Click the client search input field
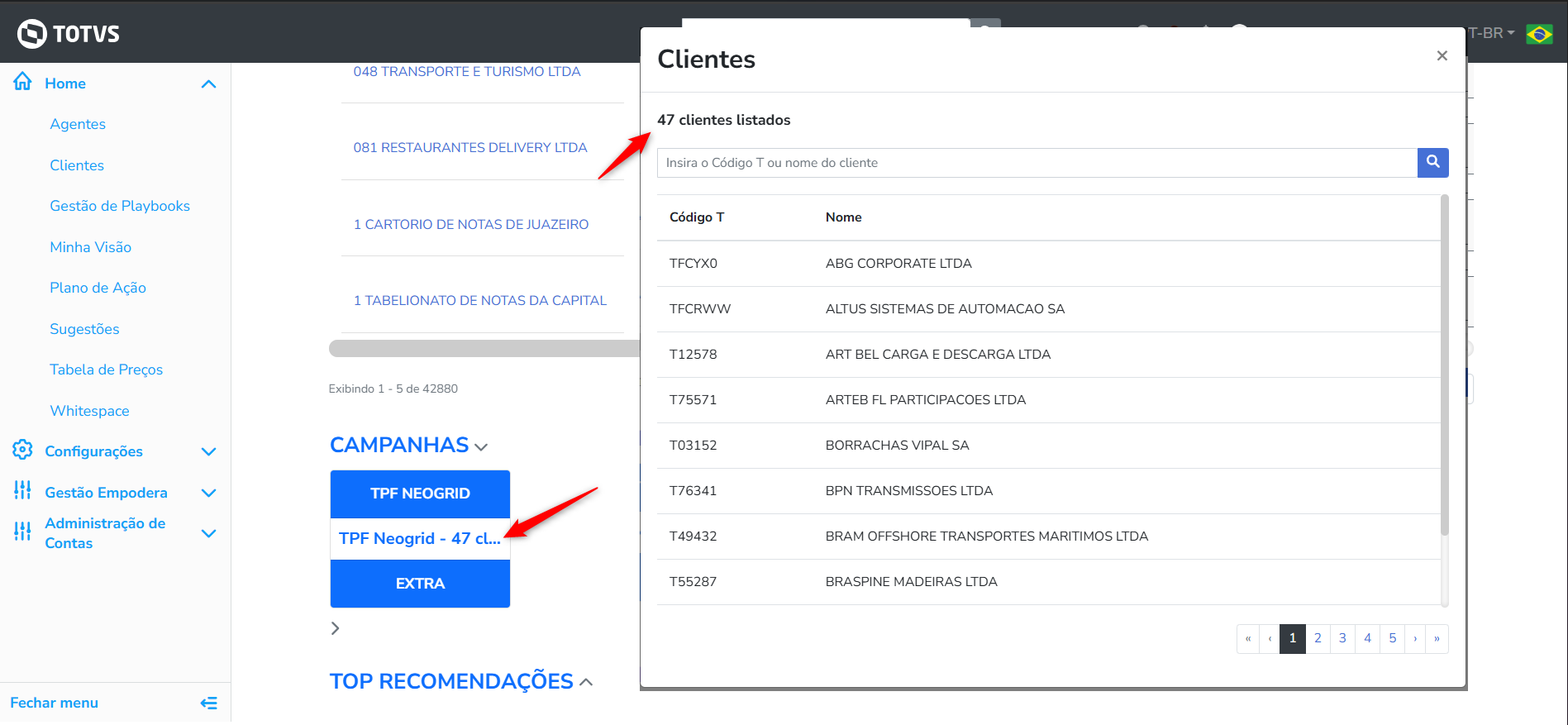Image resolution: width=1568 pixels, height=725 pixels. coord(1037,163)
